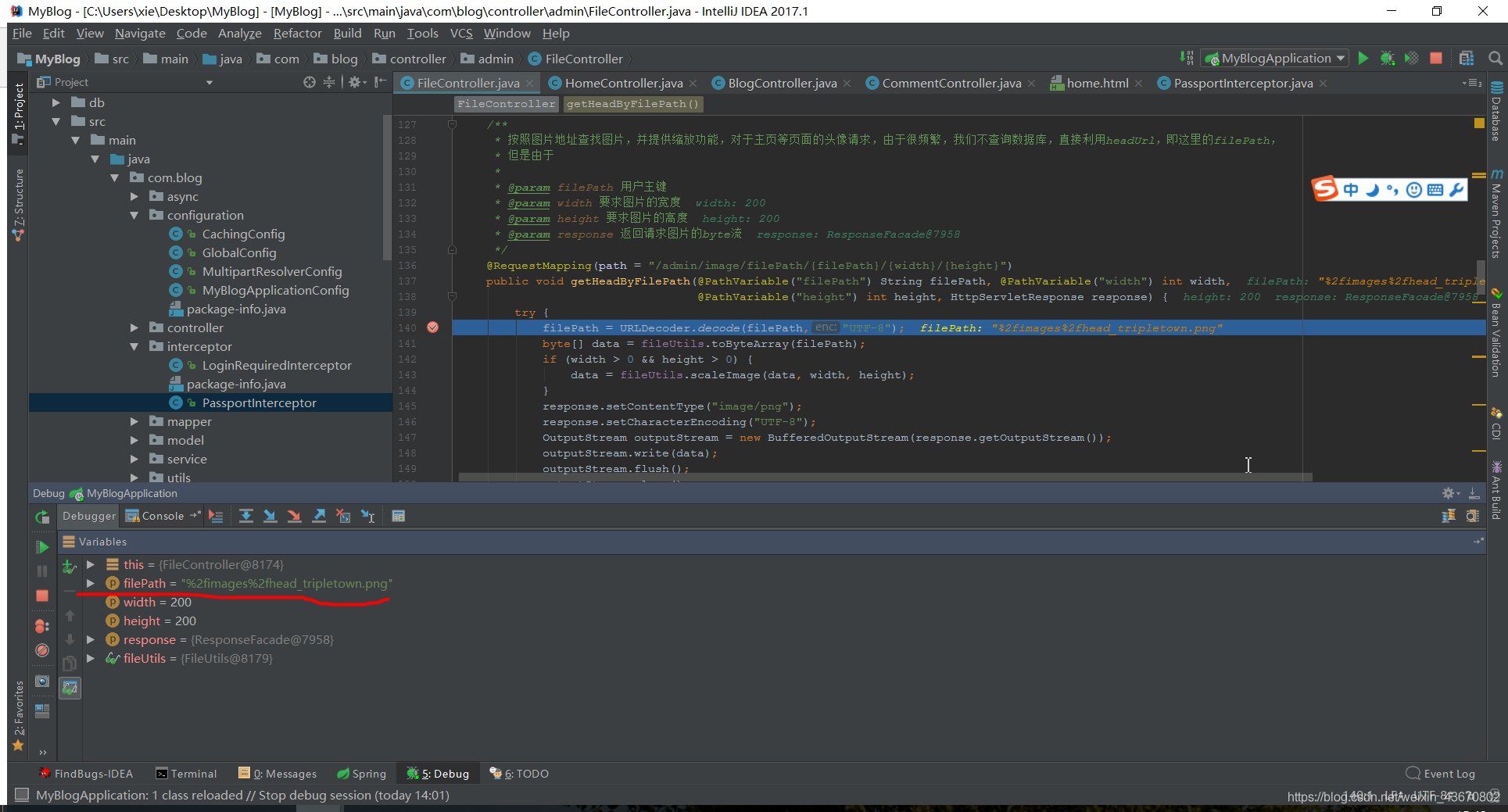Open debug panel settings gear icon
Viewport: 1508px width, 812px height.
[1449, 493]
